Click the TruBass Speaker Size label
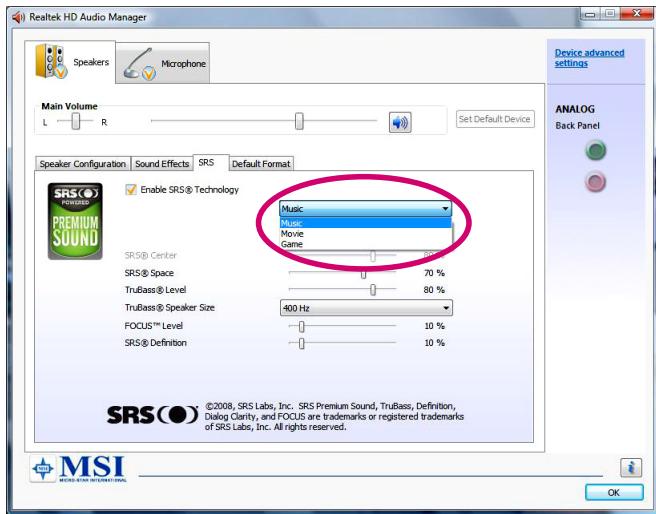The height and width of the screenshot is (514, 656). (x=169, y=308)
